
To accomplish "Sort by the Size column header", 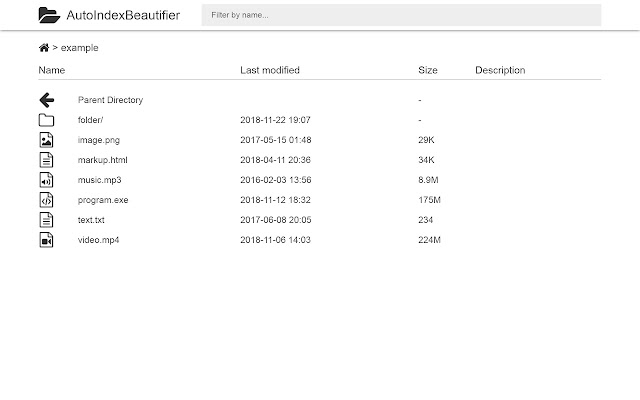I will [428, 70].
